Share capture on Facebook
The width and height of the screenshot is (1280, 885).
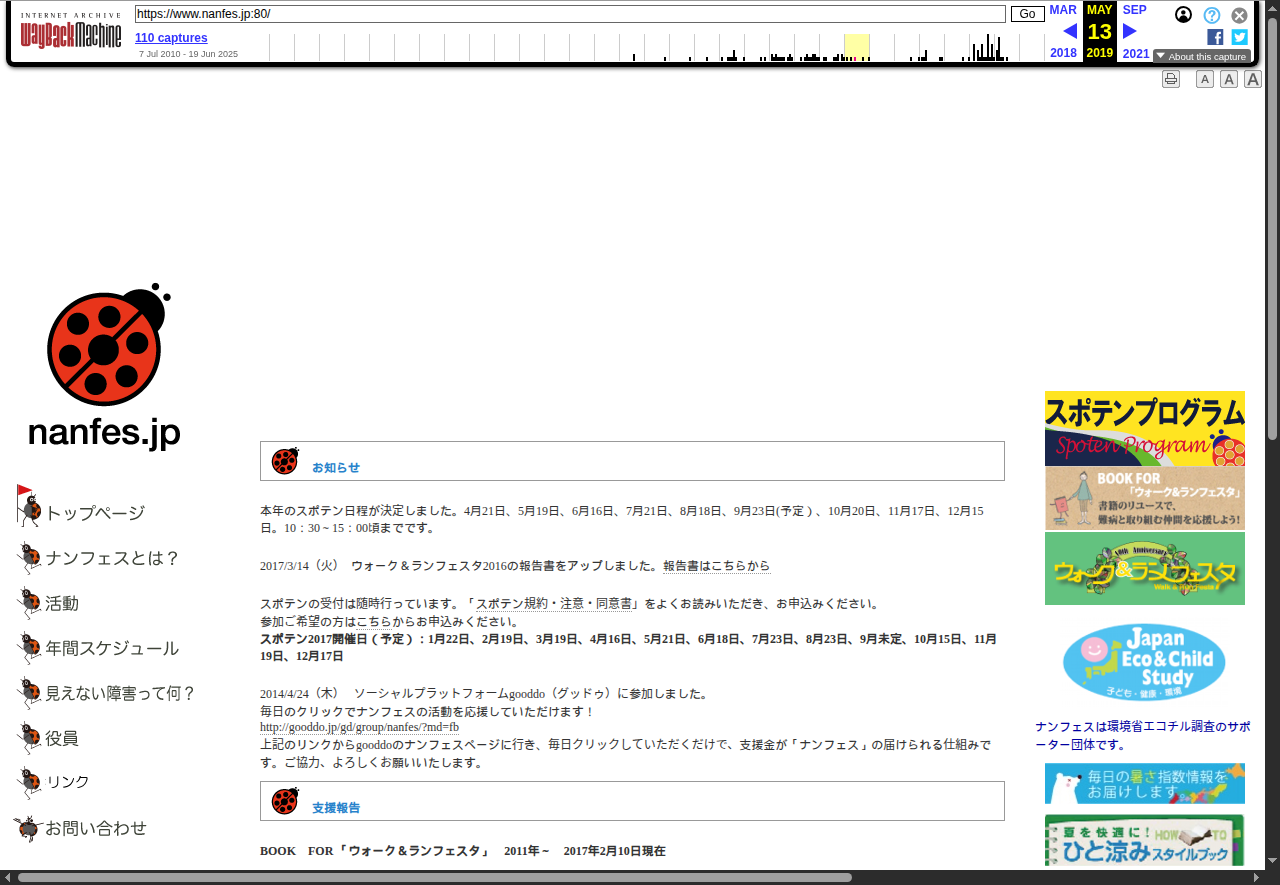(1215, 37)
